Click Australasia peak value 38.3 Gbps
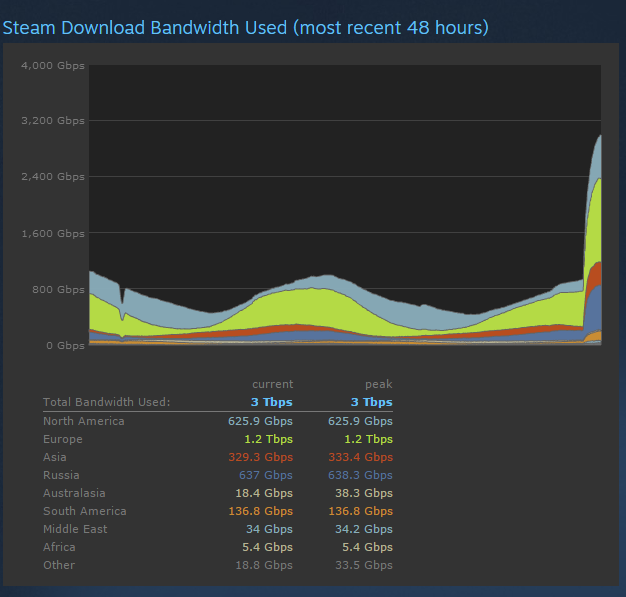This screenshot has width=626, height=597. pos(364,493)
